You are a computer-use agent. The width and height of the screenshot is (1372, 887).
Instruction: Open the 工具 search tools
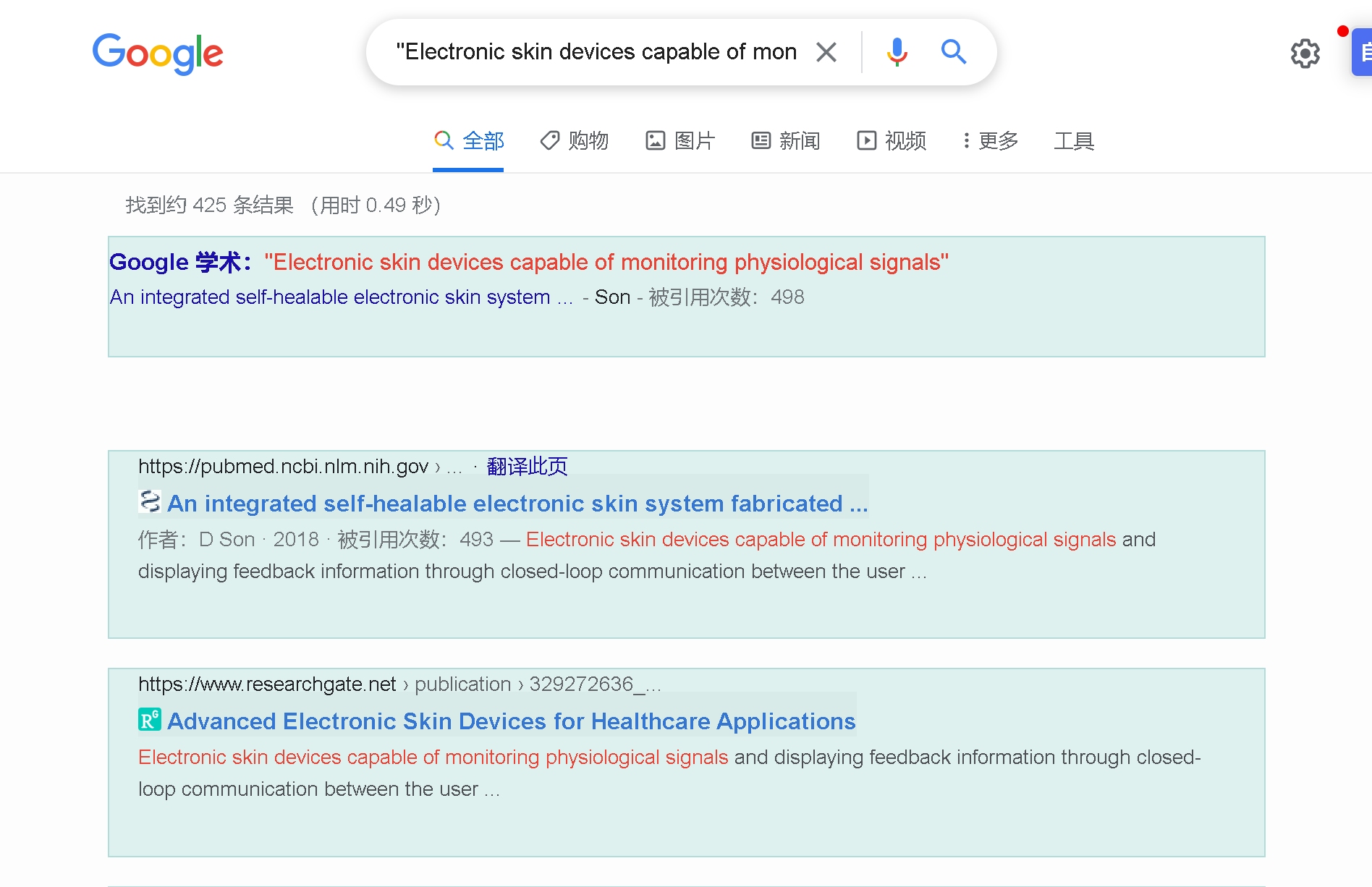tap(1074, 141)
